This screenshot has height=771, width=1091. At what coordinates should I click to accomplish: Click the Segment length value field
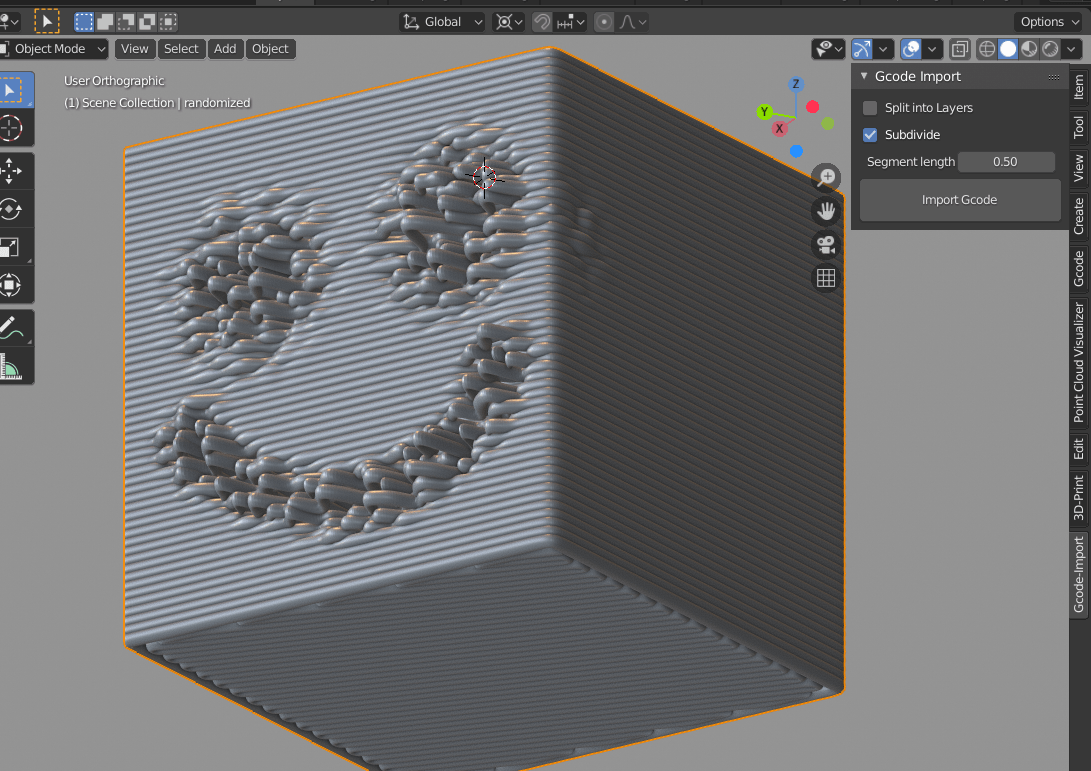[1006, 161]
